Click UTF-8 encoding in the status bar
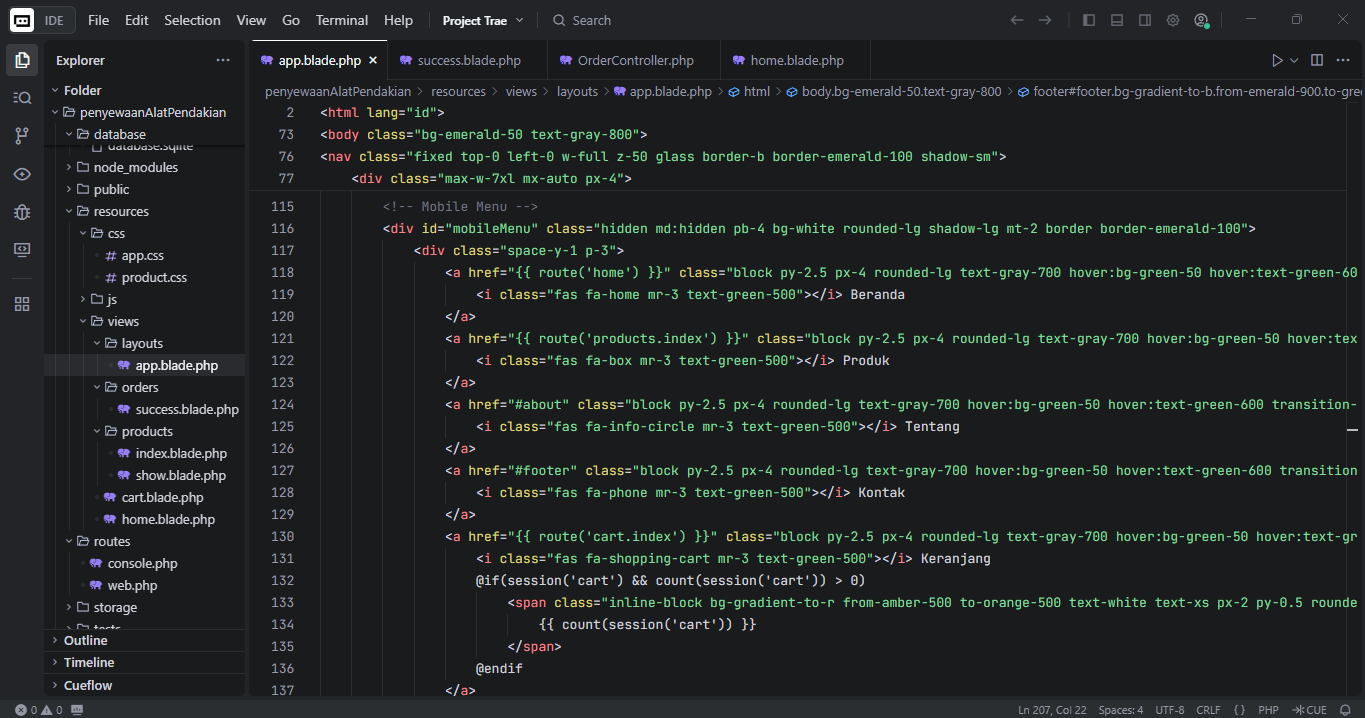The height and width of the screenshot is (718, 1365). (1169, 709)
